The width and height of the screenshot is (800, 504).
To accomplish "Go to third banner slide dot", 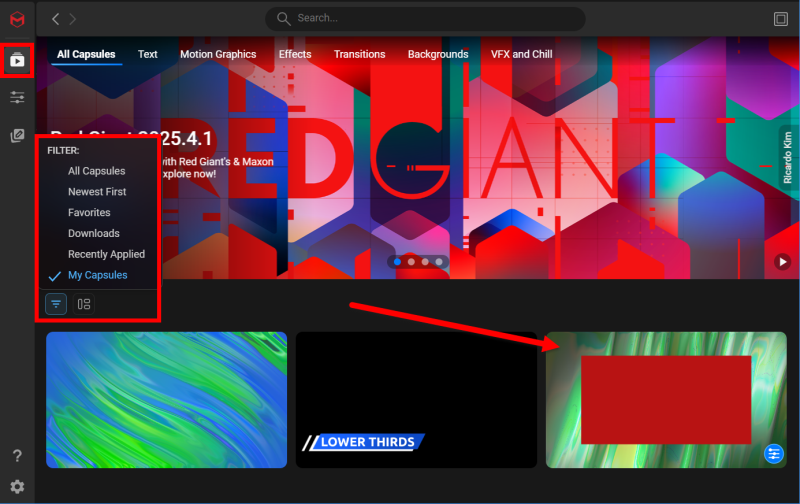I will (x=425, y=262).
